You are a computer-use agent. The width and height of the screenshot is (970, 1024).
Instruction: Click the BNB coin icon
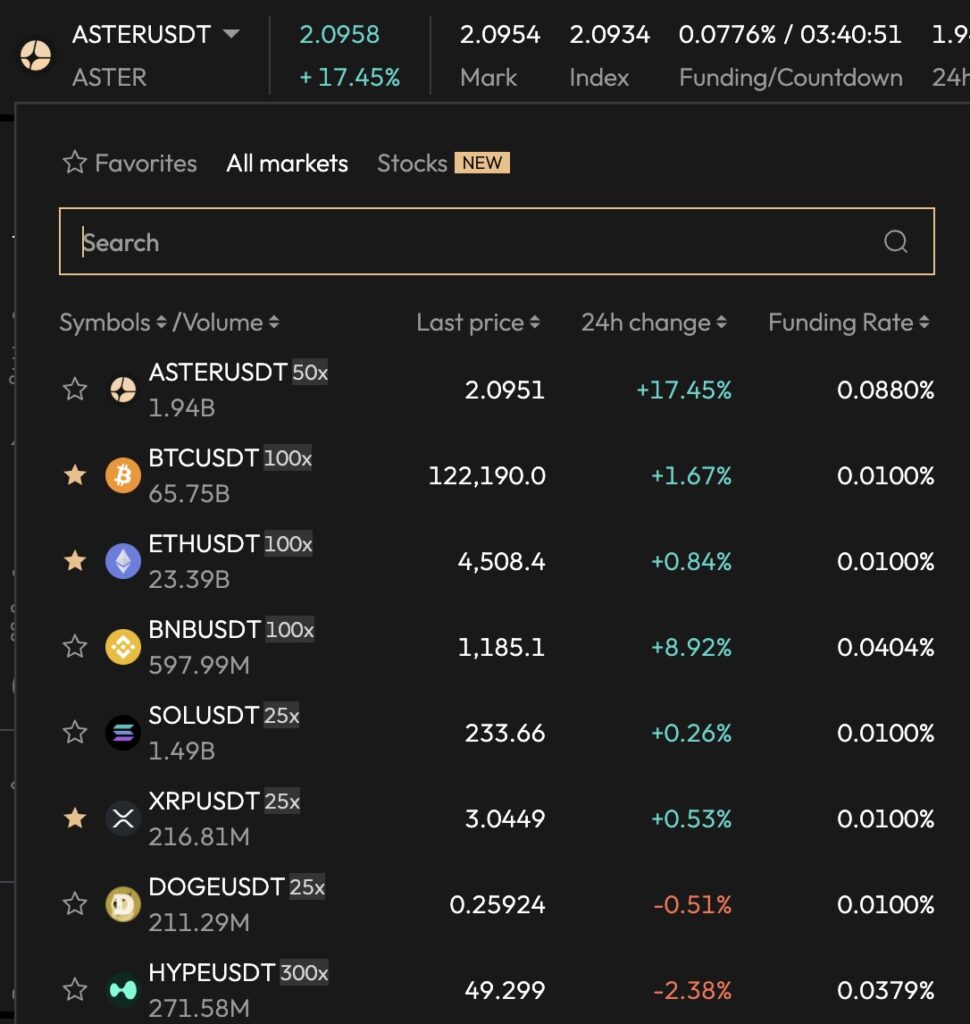(x=123, y=647)
